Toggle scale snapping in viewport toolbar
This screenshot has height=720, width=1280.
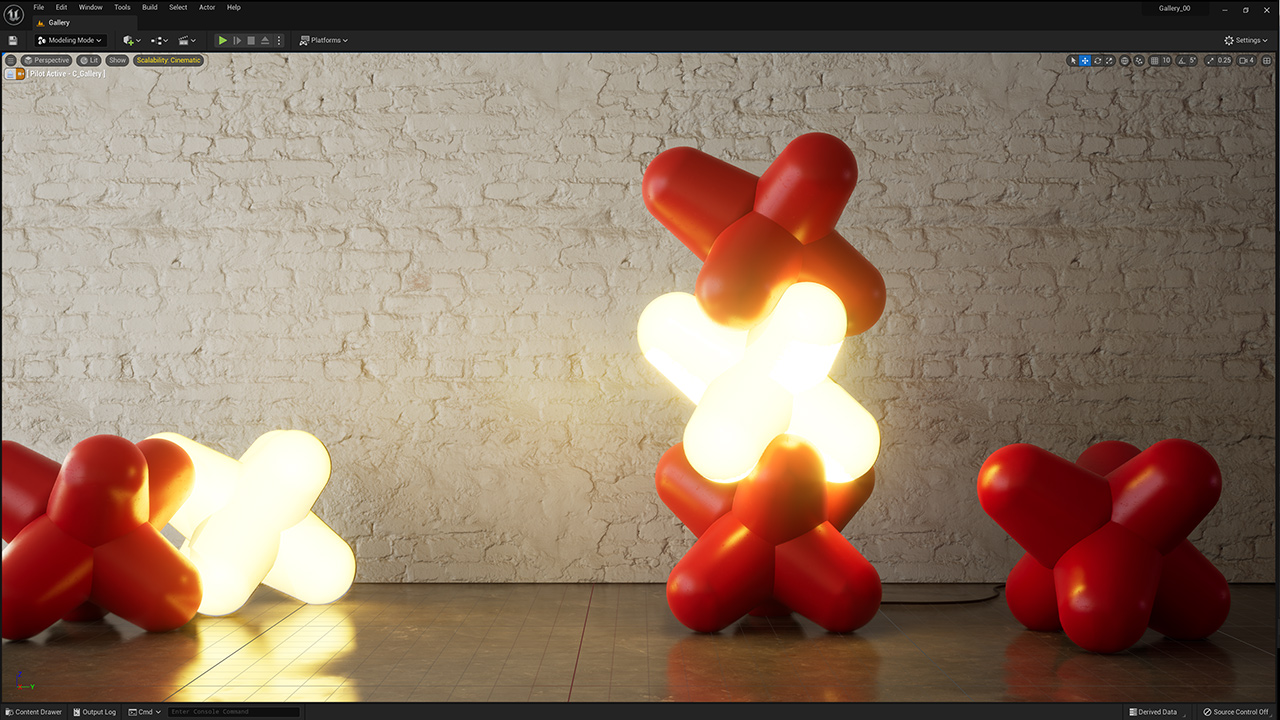click(1210, 61)
